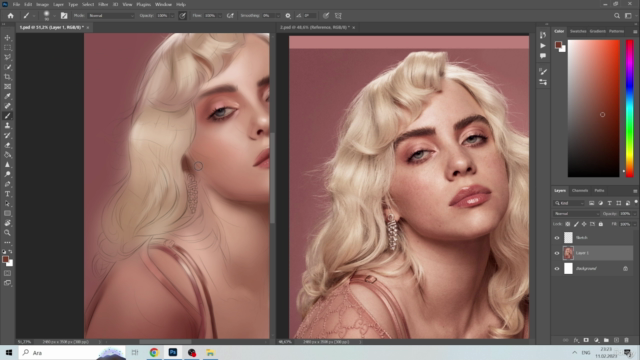The width and height of the screenshot is (640, 360).
Task: Select the Move tool
Action: (x=7, y=38)
